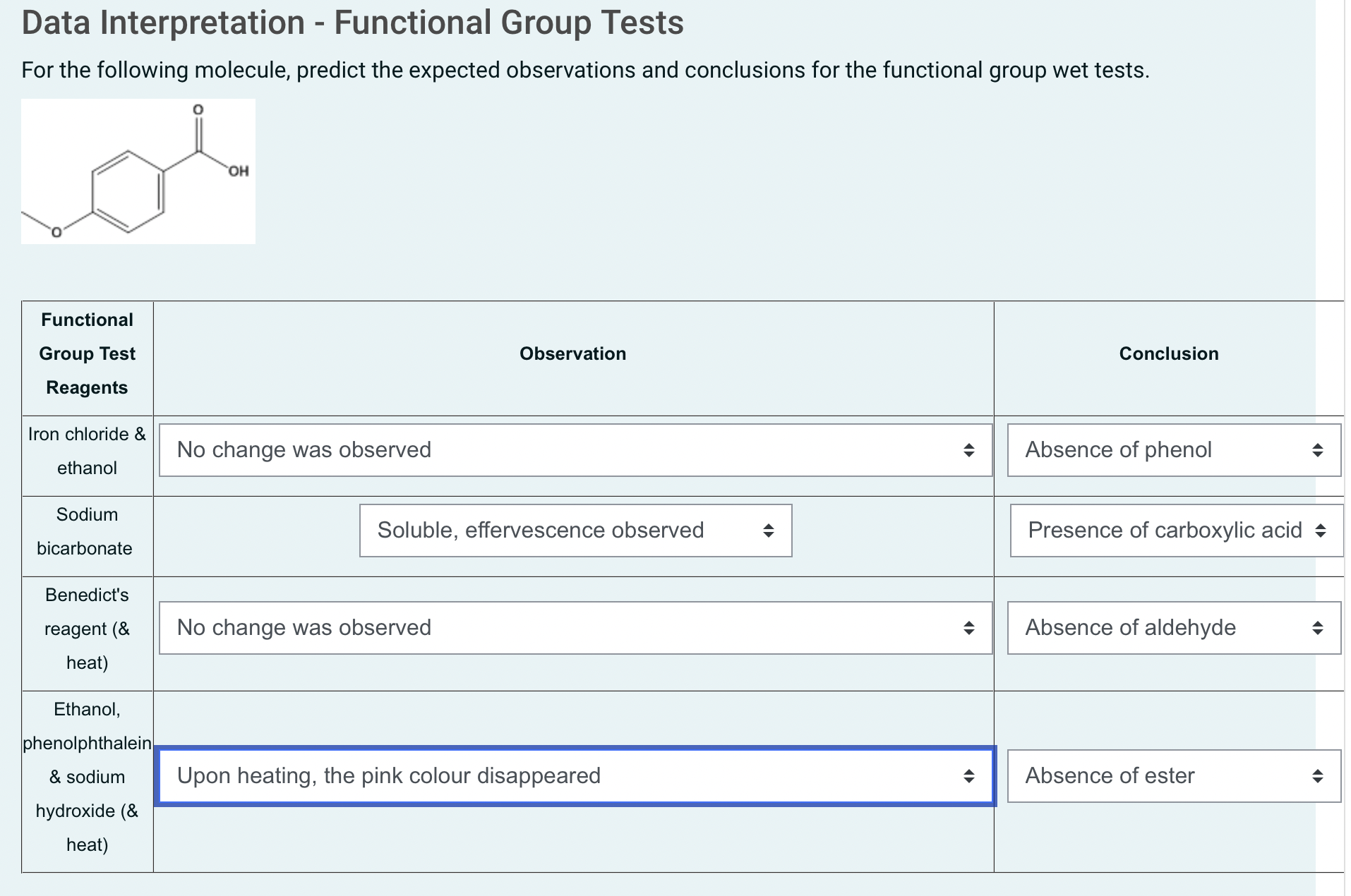Screen dimensions: 1351x896
Task: Select the 'Observation' column header
Action: (x=572, y=353)
